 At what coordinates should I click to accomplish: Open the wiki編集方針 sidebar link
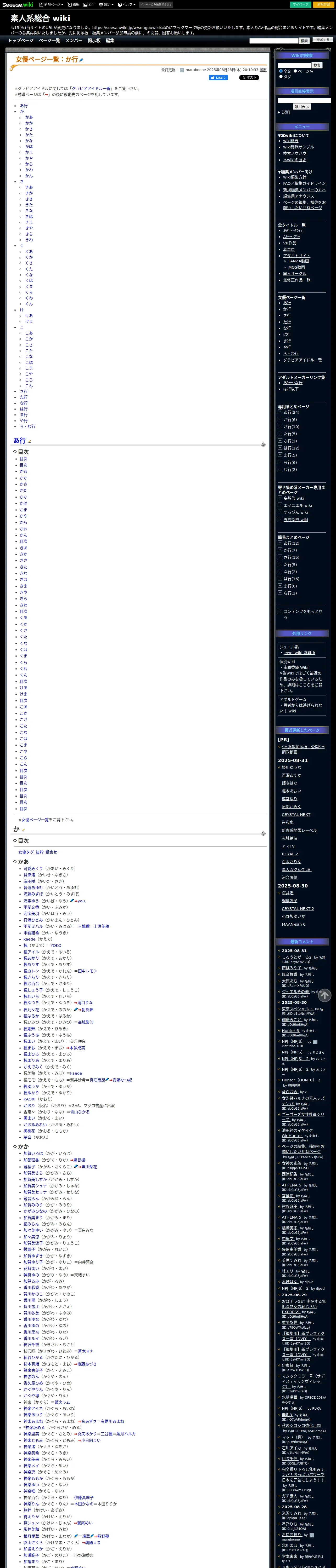click(295, 177)
